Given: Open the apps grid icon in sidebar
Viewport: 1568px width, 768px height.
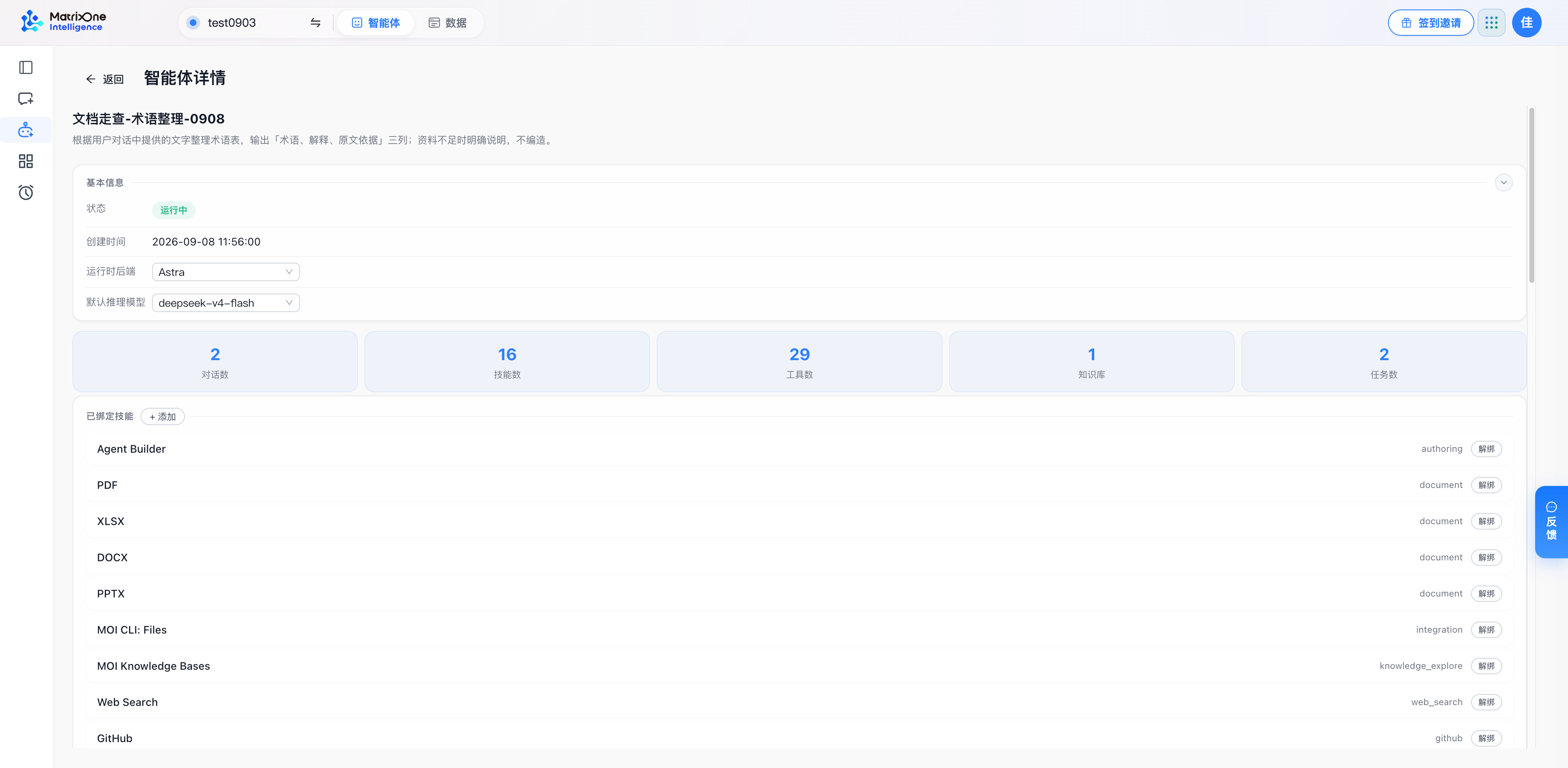Looking at the screenshot, I should pos(25,162).
